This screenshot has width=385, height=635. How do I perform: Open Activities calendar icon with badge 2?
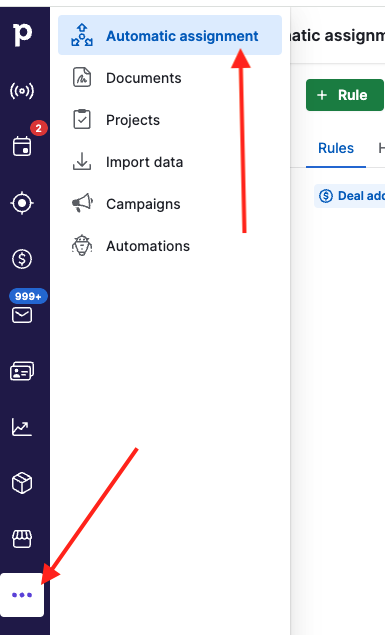click(x=22, y=146)
